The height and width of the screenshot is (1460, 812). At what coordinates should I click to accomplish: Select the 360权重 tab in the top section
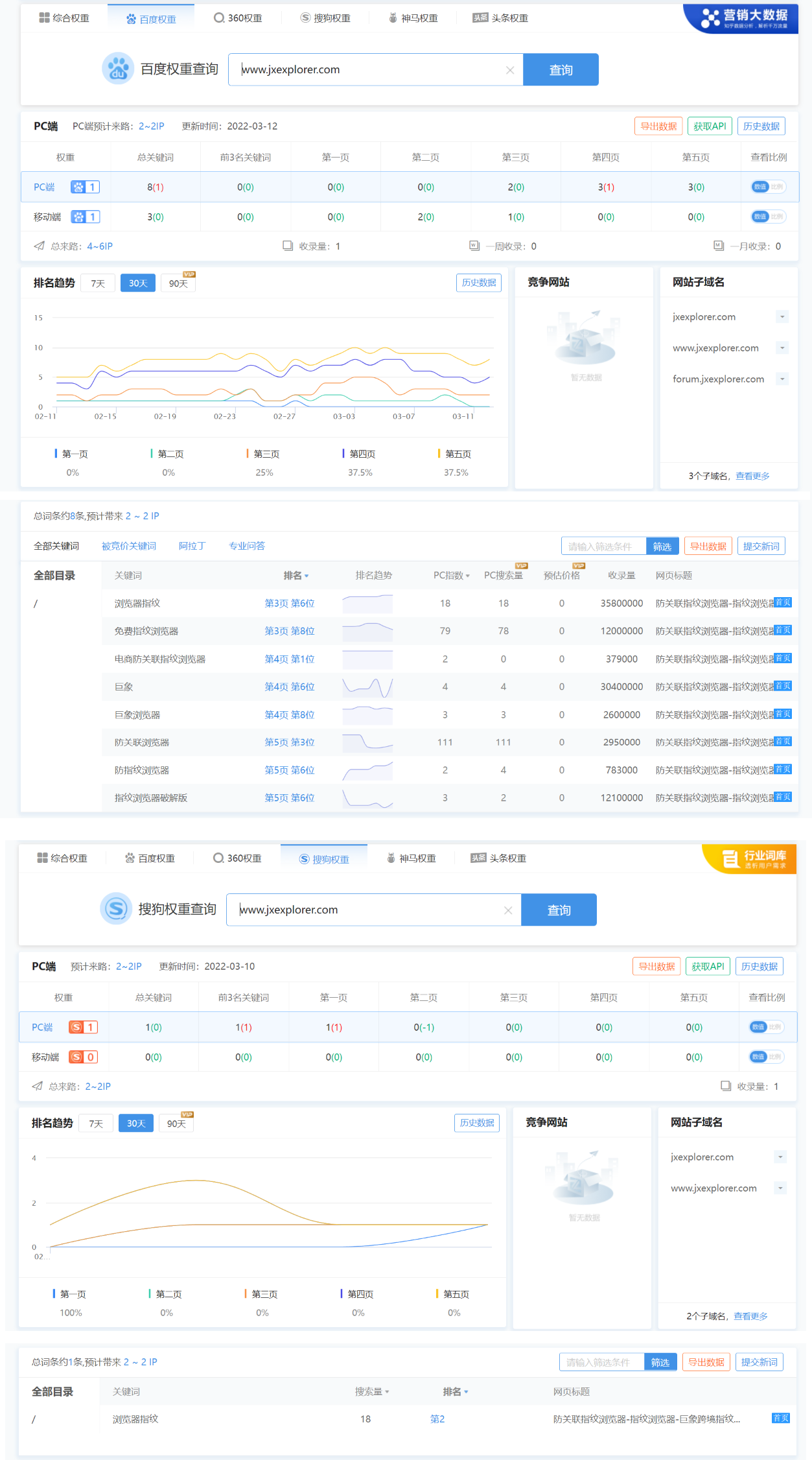pyautogui.click(x=238, y=18)
